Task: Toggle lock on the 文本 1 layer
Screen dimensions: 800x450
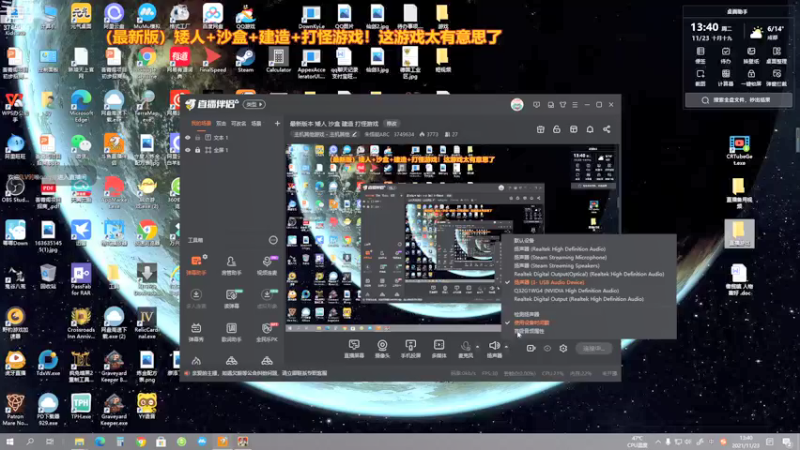Action: (197, 138)
